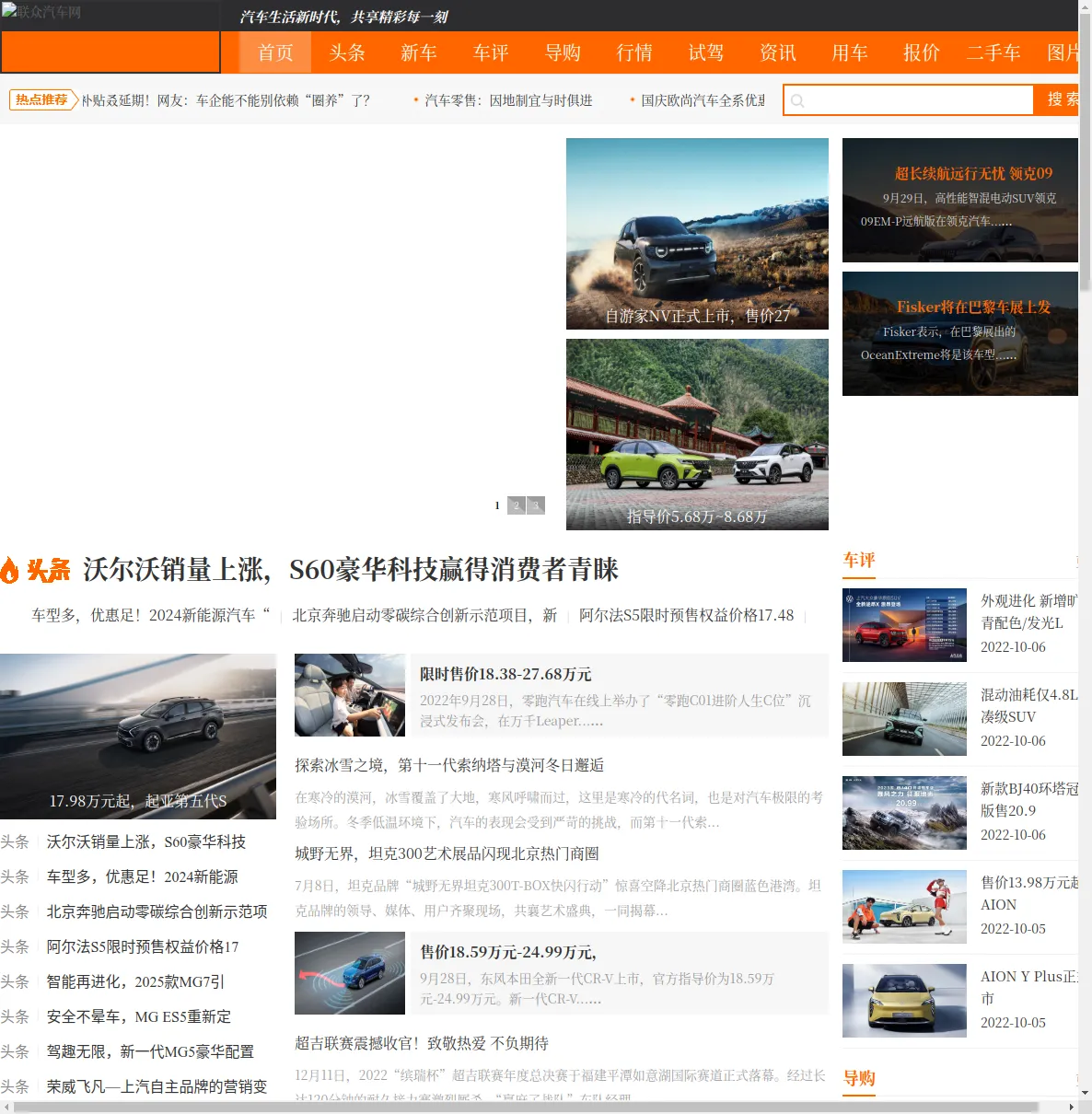Open the blue CR-V article thumbnail
The height and width of the screenshot is (1114, 1092).
(350, 973)
